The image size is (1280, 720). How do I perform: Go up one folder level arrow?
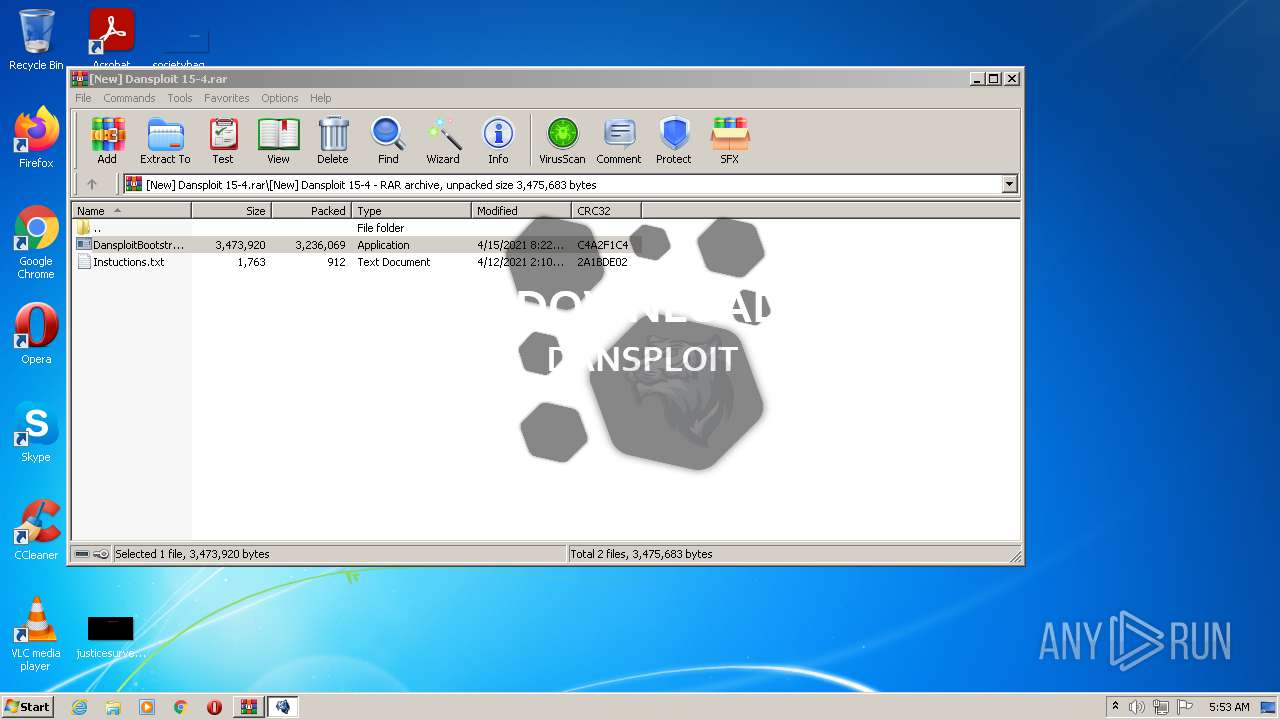coord(92,184)
